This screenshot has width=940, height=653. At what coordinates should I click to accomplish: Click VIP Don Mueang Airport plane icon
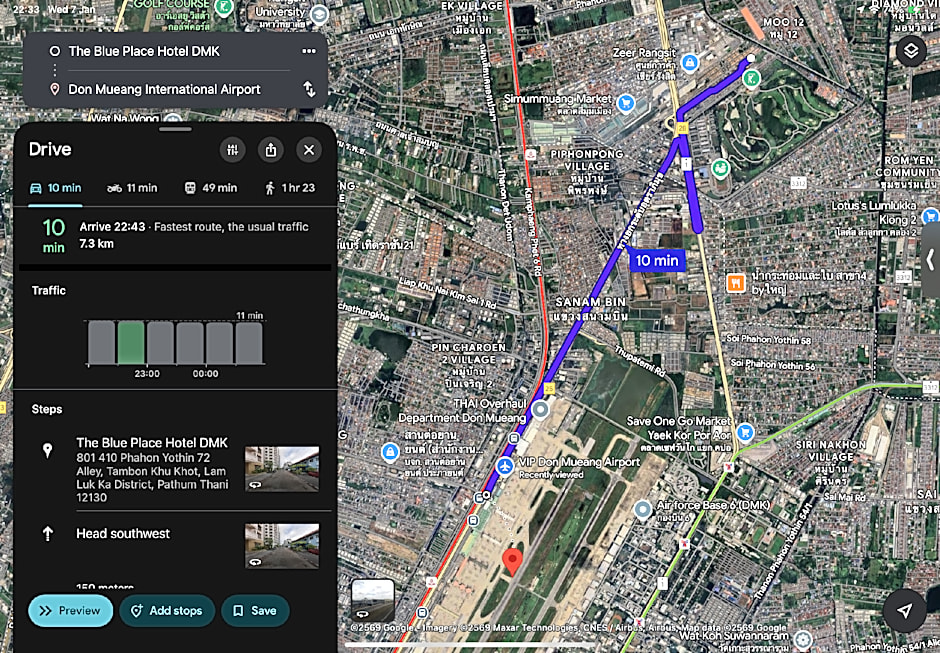pos(505,466)
